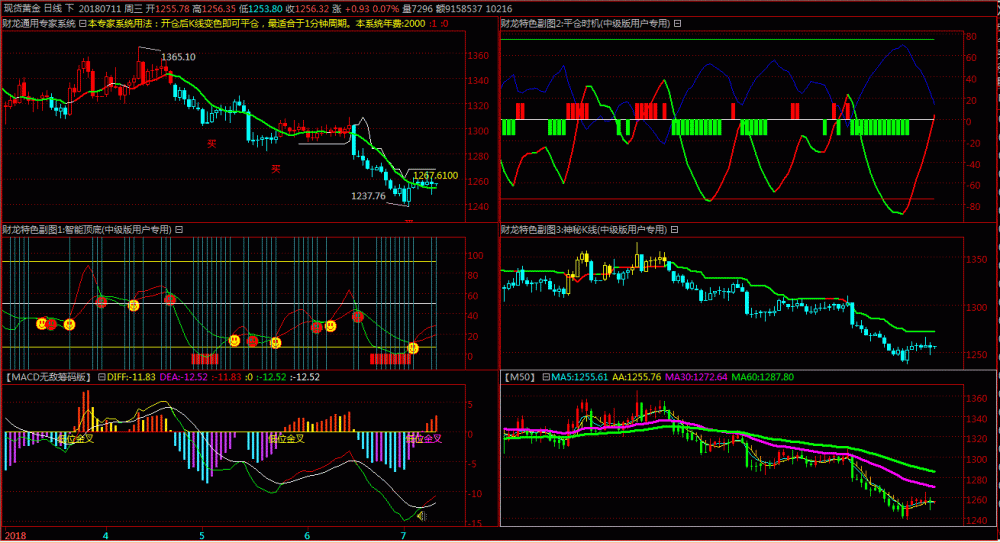Select the 【M50】 indicator title
Viewport: 1000px width, 543px height.
(520, 377)
